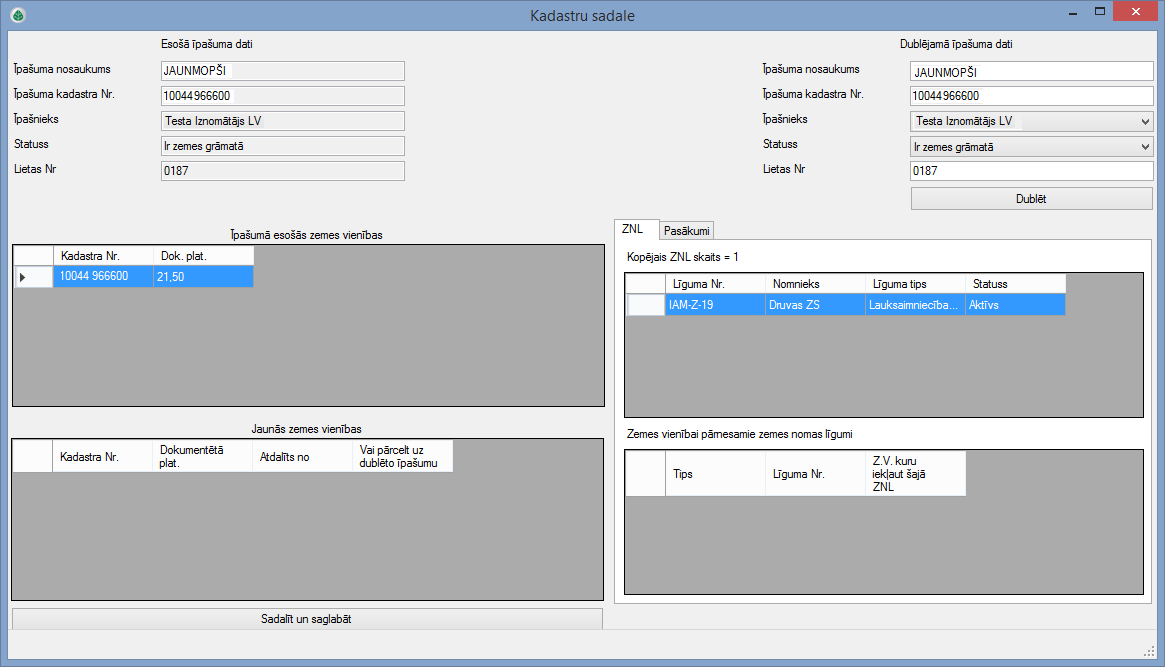Select the ZNL tab
This screenshot has height=667, width=1165.
coord(633,230)
